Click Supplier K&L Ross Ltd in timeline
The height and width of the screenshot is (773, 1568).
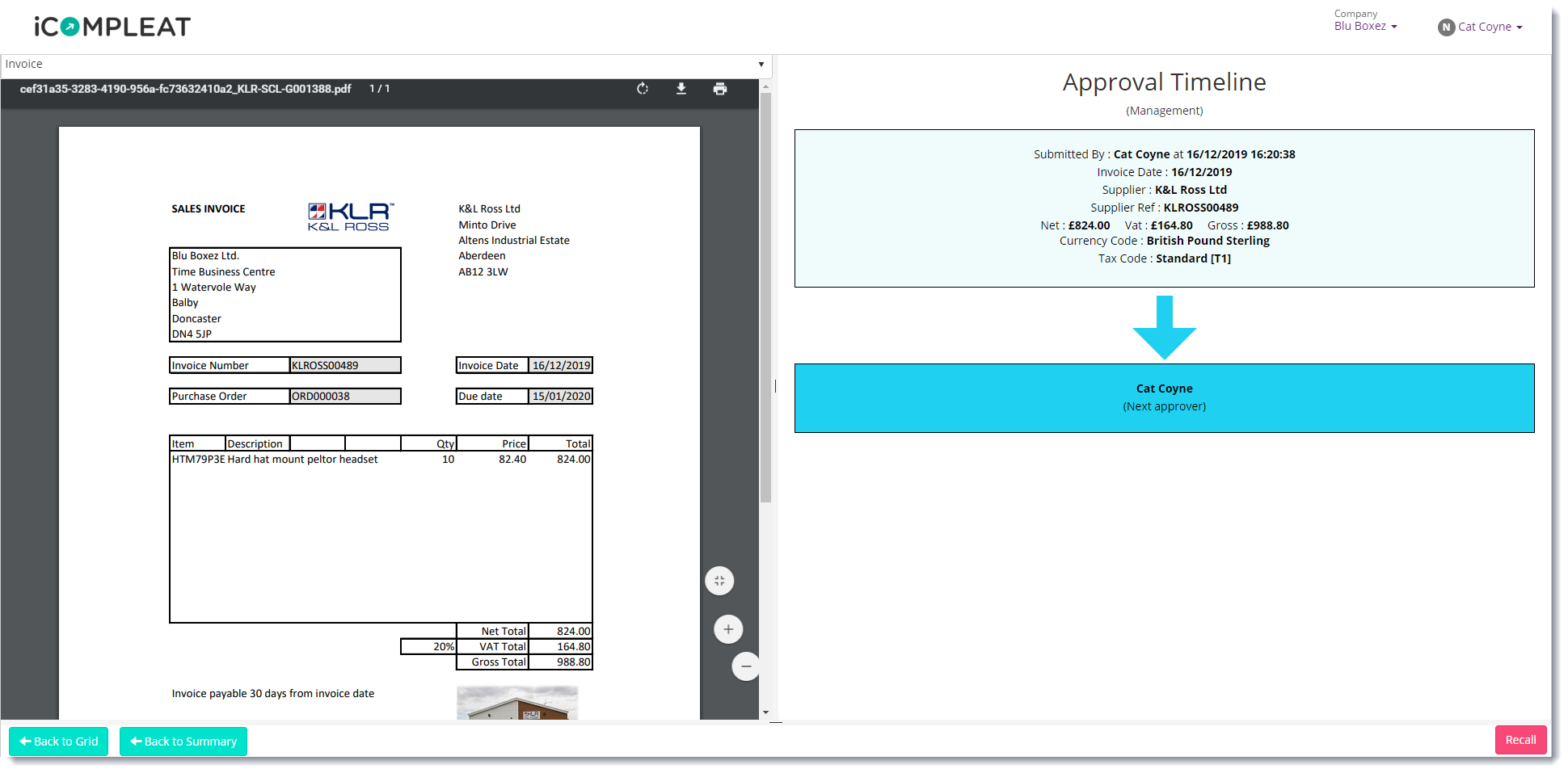(x=1164, y=190)
